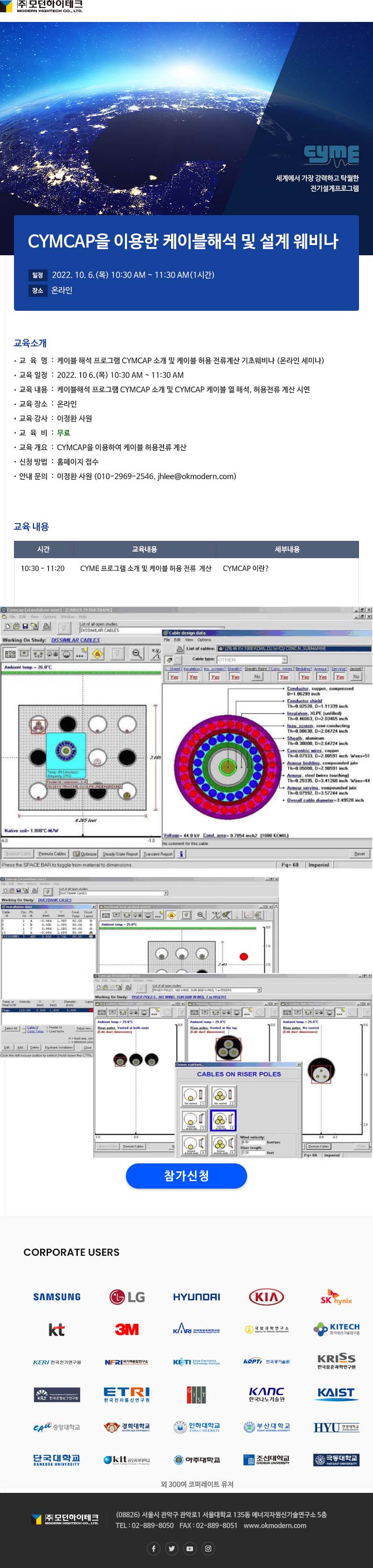Click the Hyundai logo
The height and width of the screenshot is (1568, 373).
click(x=197, y=1297)
